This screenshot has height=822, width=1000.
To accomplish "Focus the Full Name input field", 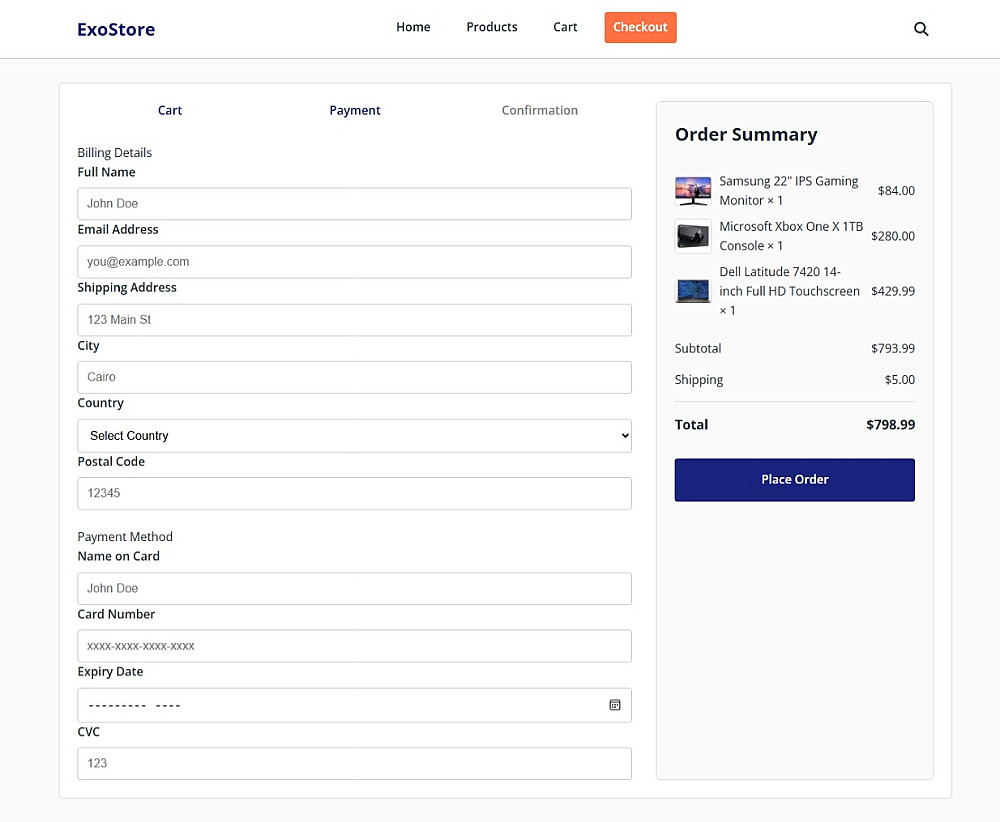I will click(x=354, y=203).
